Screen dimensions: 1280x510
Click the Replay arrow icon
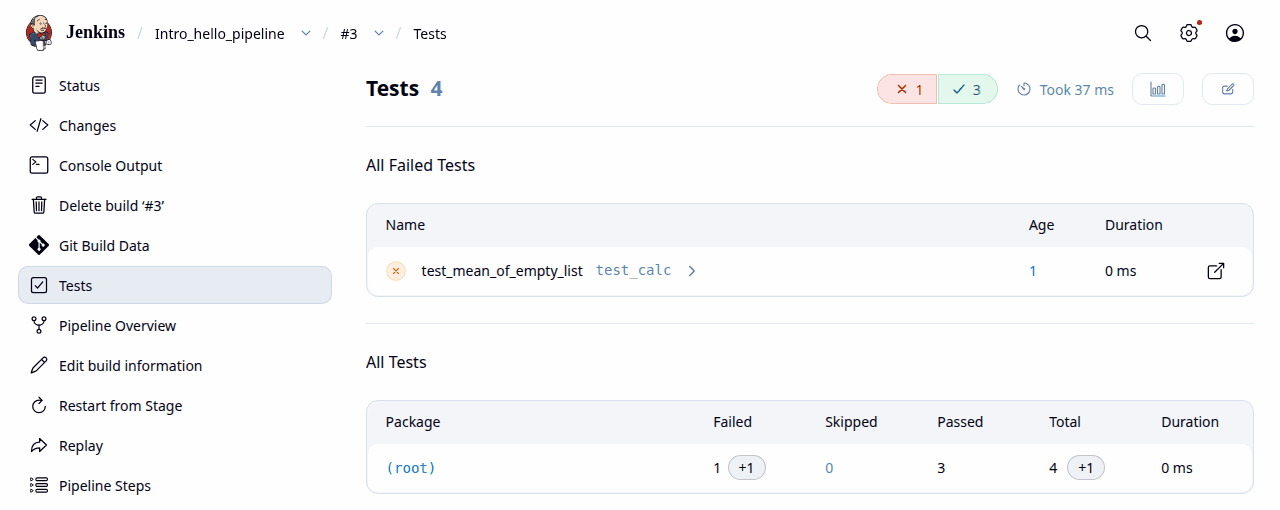[39, 445]
